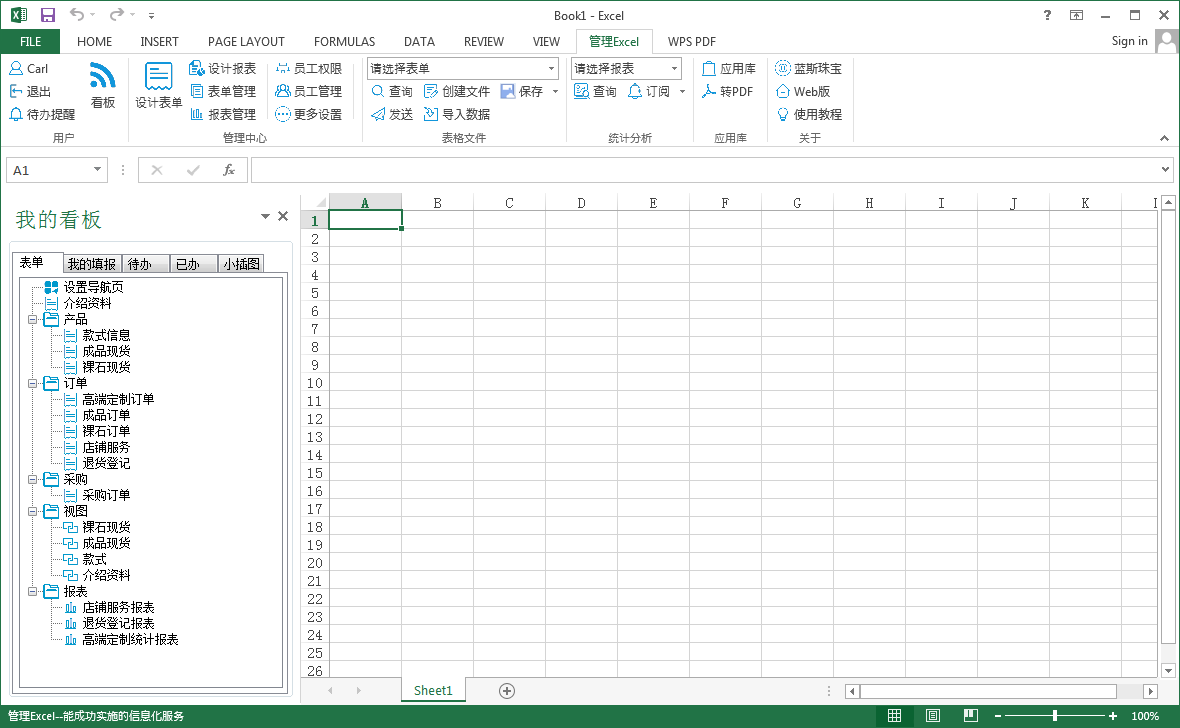Click 转PDF convert button
Viewport: 1180px width, 728px height.
pos(727,91)
